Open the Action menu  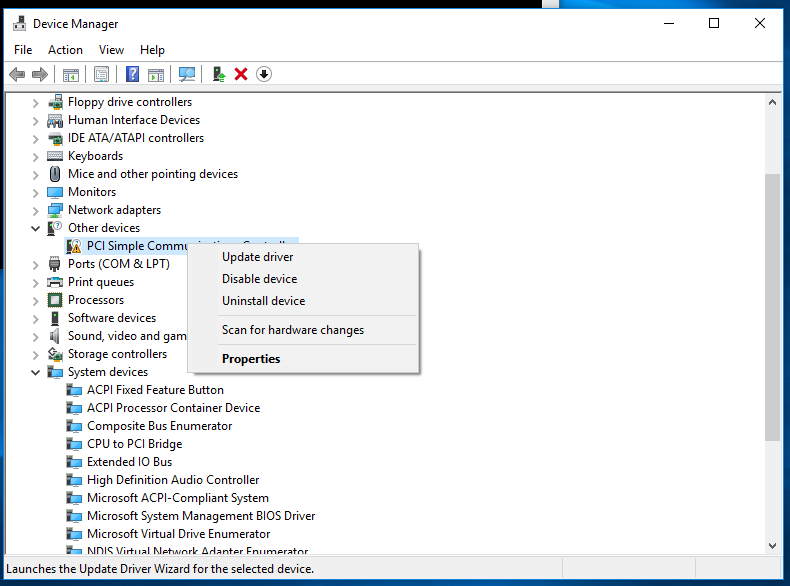coord(65,49)
